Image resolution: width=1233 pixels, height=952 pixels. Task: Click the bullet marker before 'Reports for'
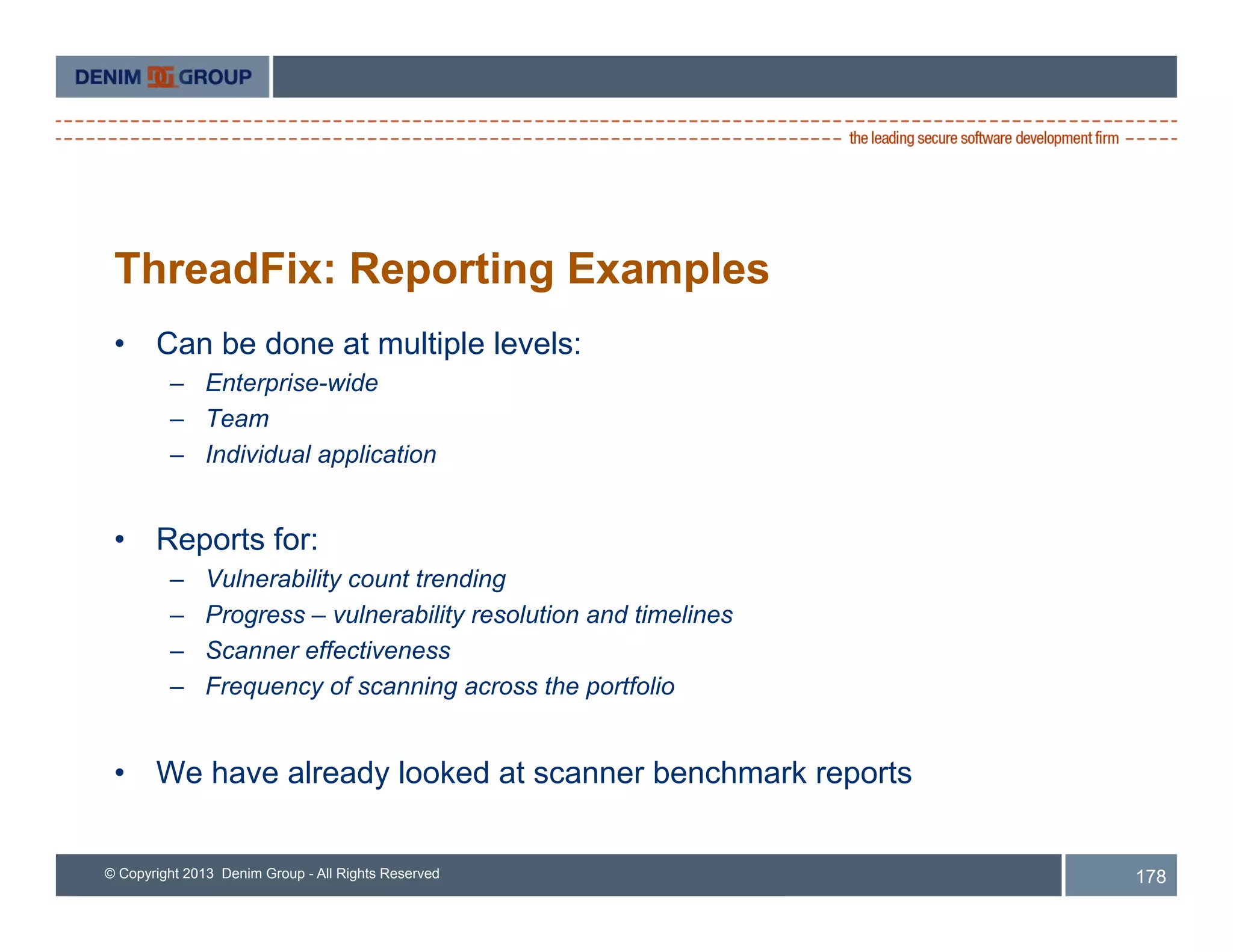120,540
